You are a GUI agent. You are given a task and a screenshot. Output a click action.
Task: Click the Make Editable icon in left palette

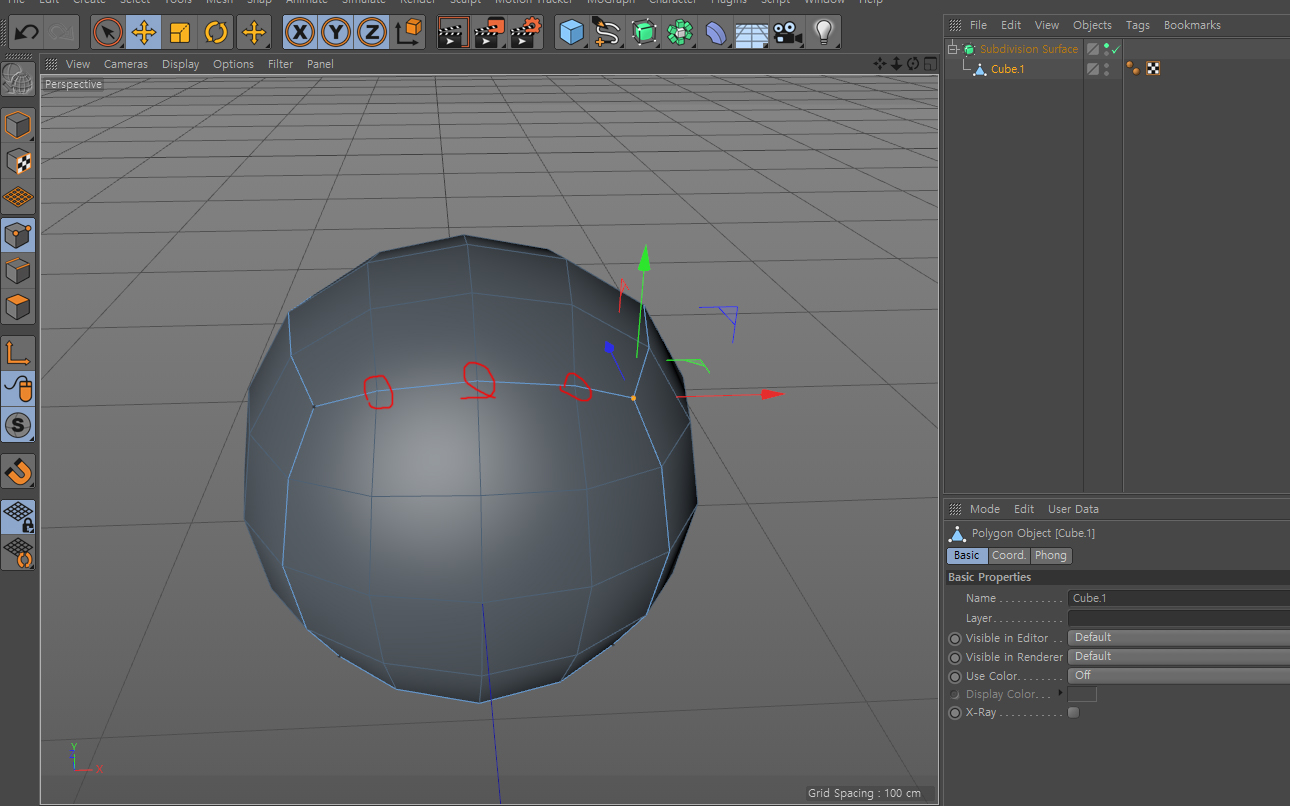click(18, 81)
